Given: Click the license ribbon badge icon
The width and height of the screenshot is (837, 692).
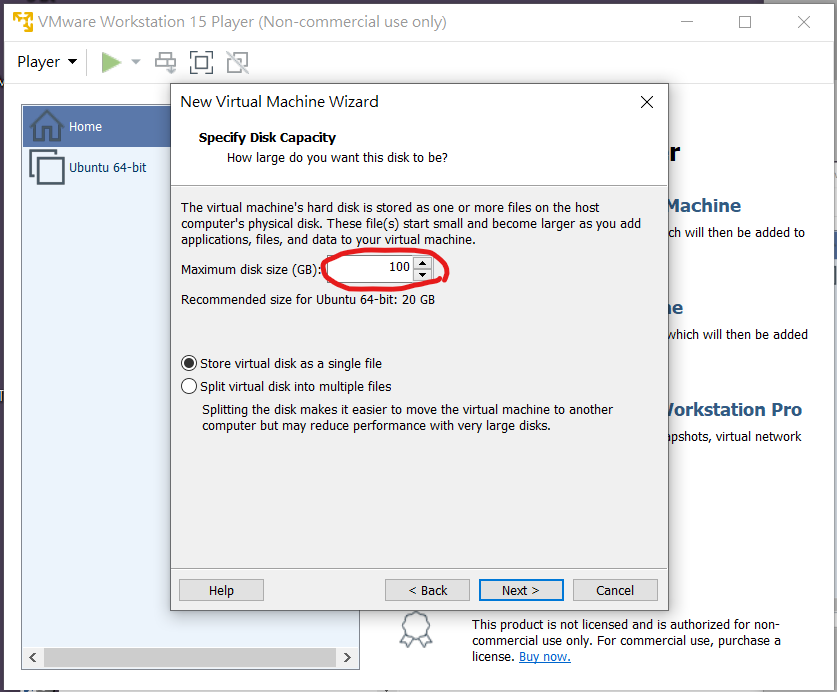Looking at the screenshot, I should [416, 630].
